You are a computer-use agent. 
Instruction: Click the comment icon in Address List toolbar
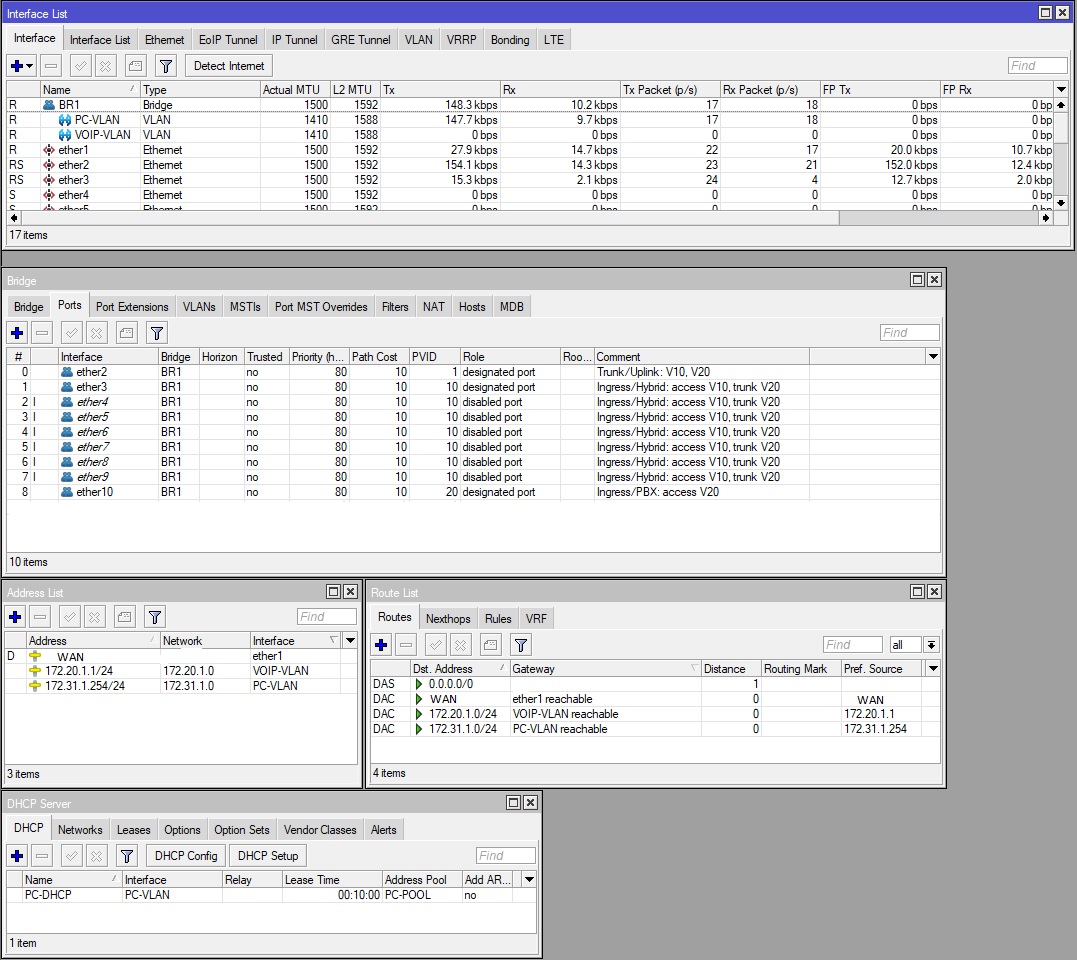[x=124, y=617]
